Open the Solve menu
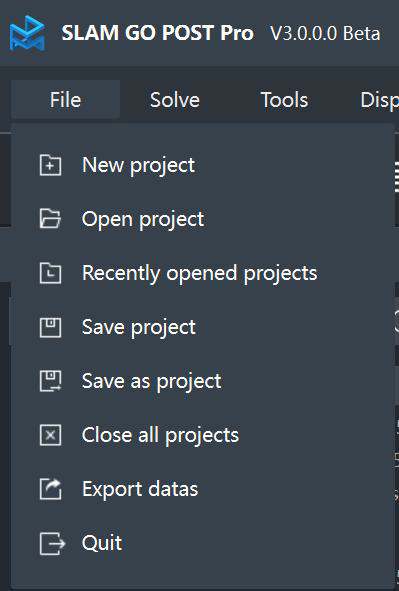399x591 pixels. [175, 100]
